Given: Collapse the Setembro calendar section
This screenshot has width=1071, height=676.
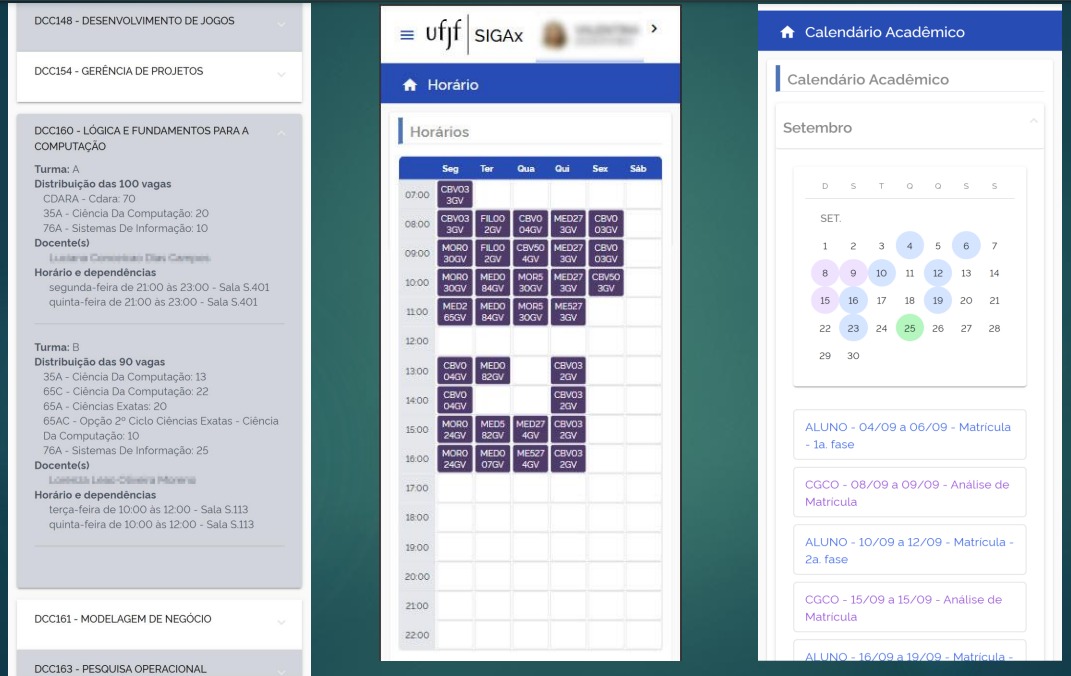Looking at the screenshot, I should (1033, 121).
